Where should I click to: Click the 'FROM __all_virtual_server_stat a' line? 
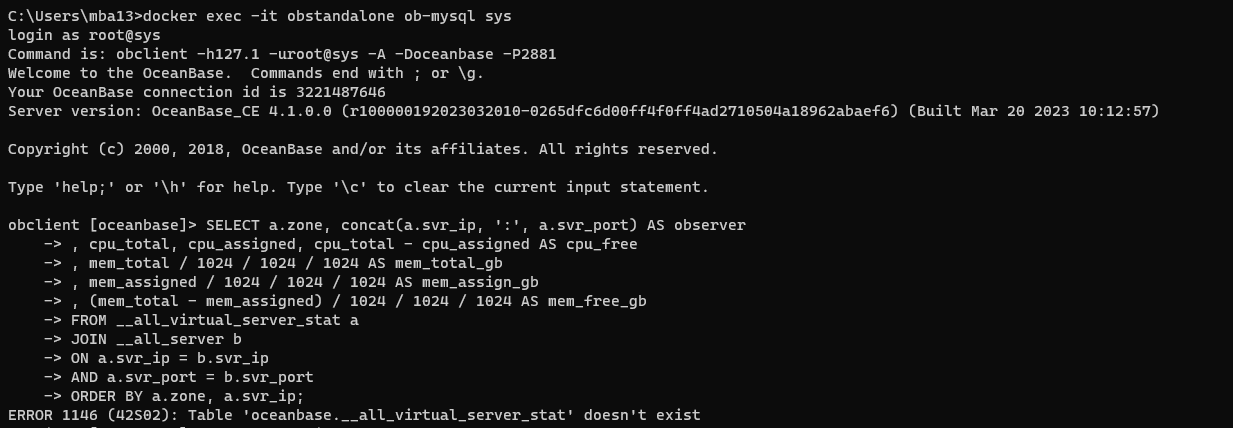pyautogui.click(x=214, y=320)
